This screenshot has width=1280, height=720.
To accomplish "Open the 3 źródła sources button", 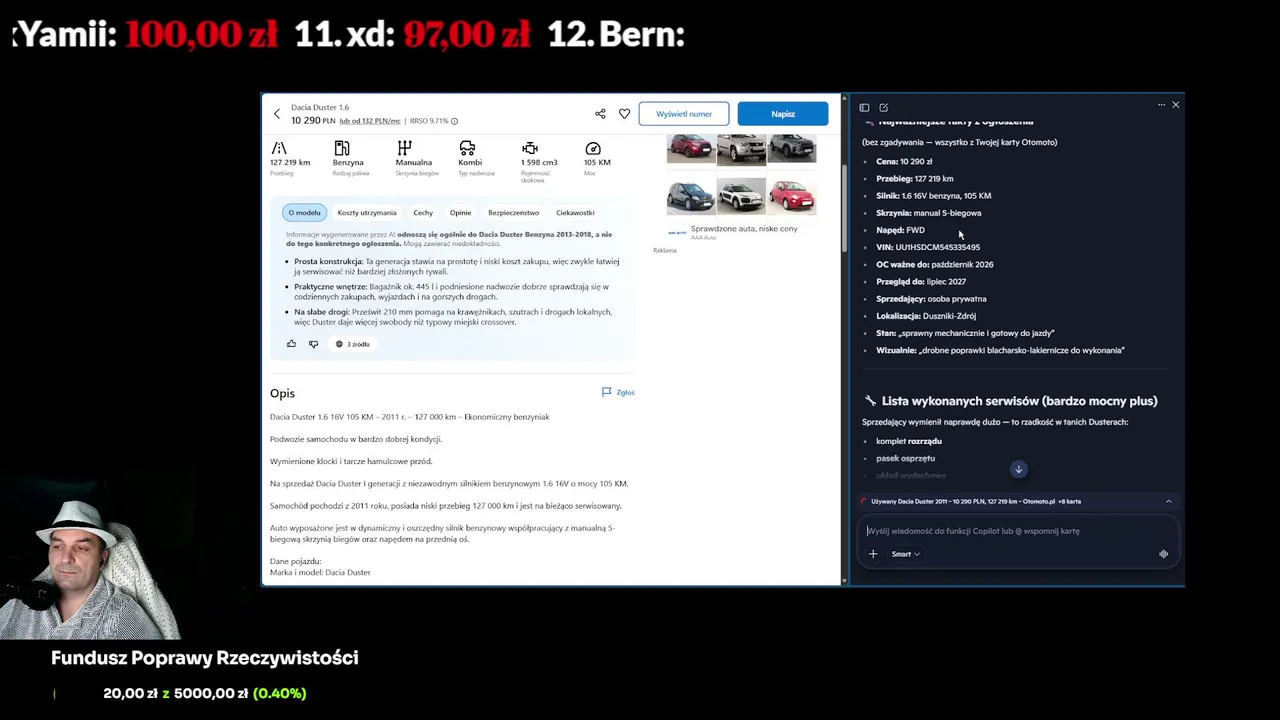I will pyautogui.click(x=353, y=344).
